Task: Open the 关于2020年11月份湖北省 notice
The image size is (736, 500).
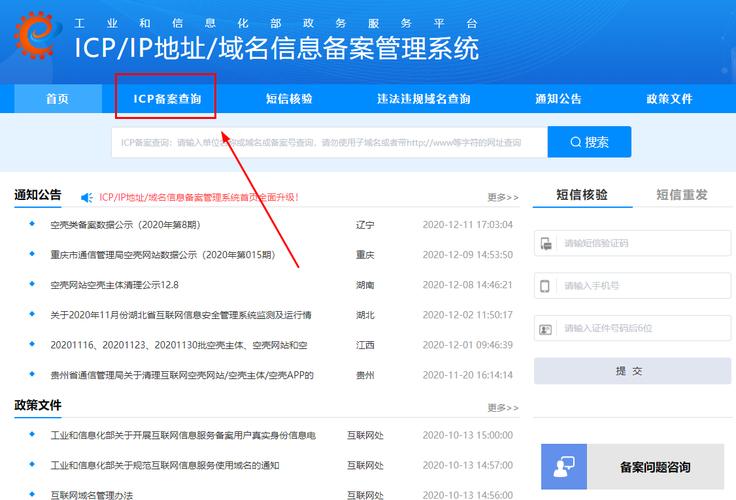Action: 181,315
